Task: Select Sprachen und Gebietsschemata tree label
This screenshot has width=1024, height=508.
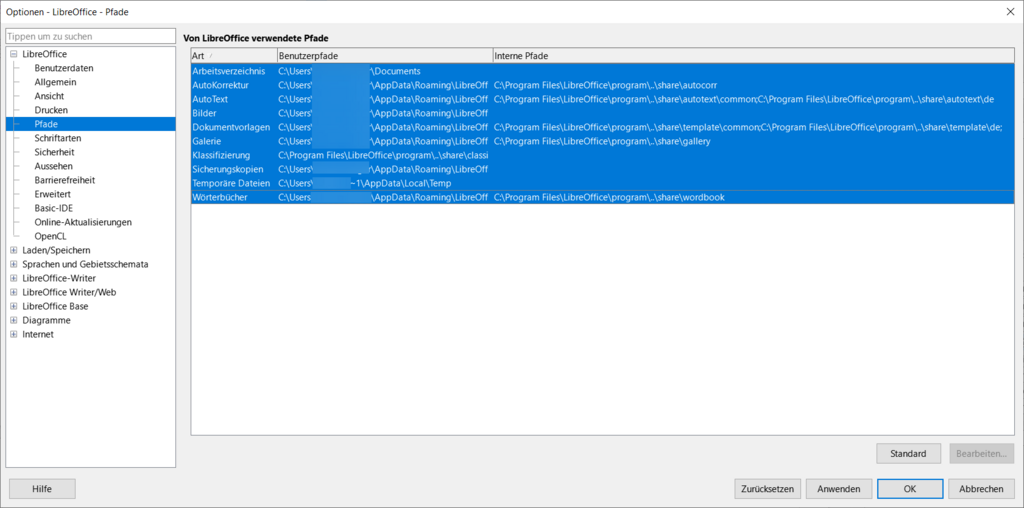Action: [85, 264]
